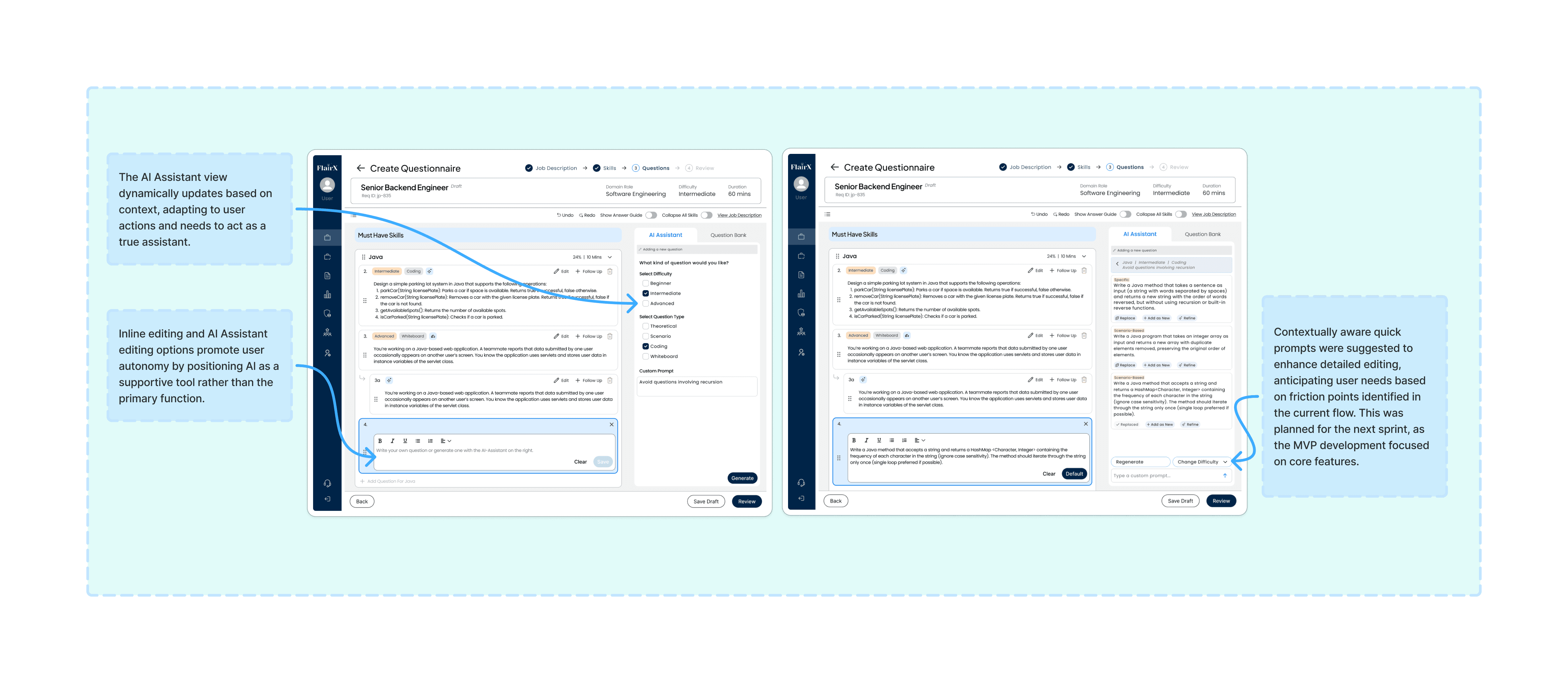Check the Beginner difficulty checkbox
The image size is (1568, 683).
(x=645, y=283)
